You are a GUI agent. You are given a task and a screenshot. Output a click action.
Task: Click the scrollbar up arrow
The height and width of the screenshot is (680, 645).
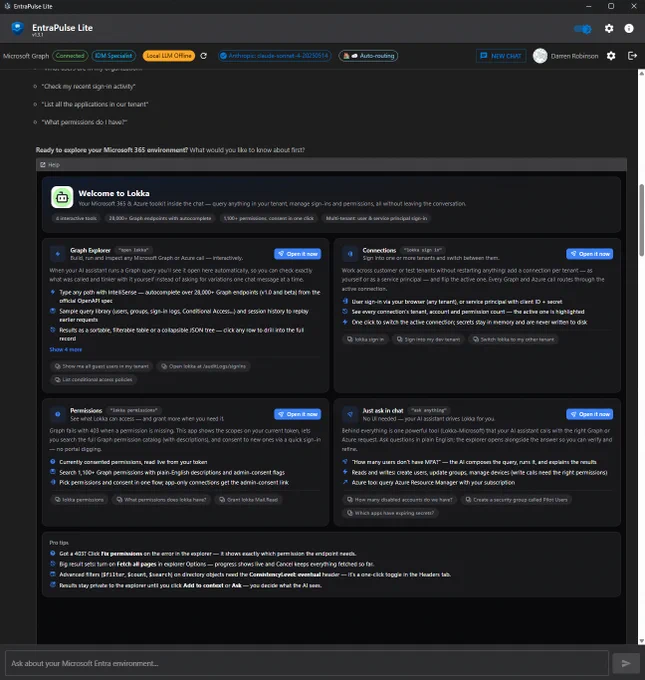coord(642,73)
